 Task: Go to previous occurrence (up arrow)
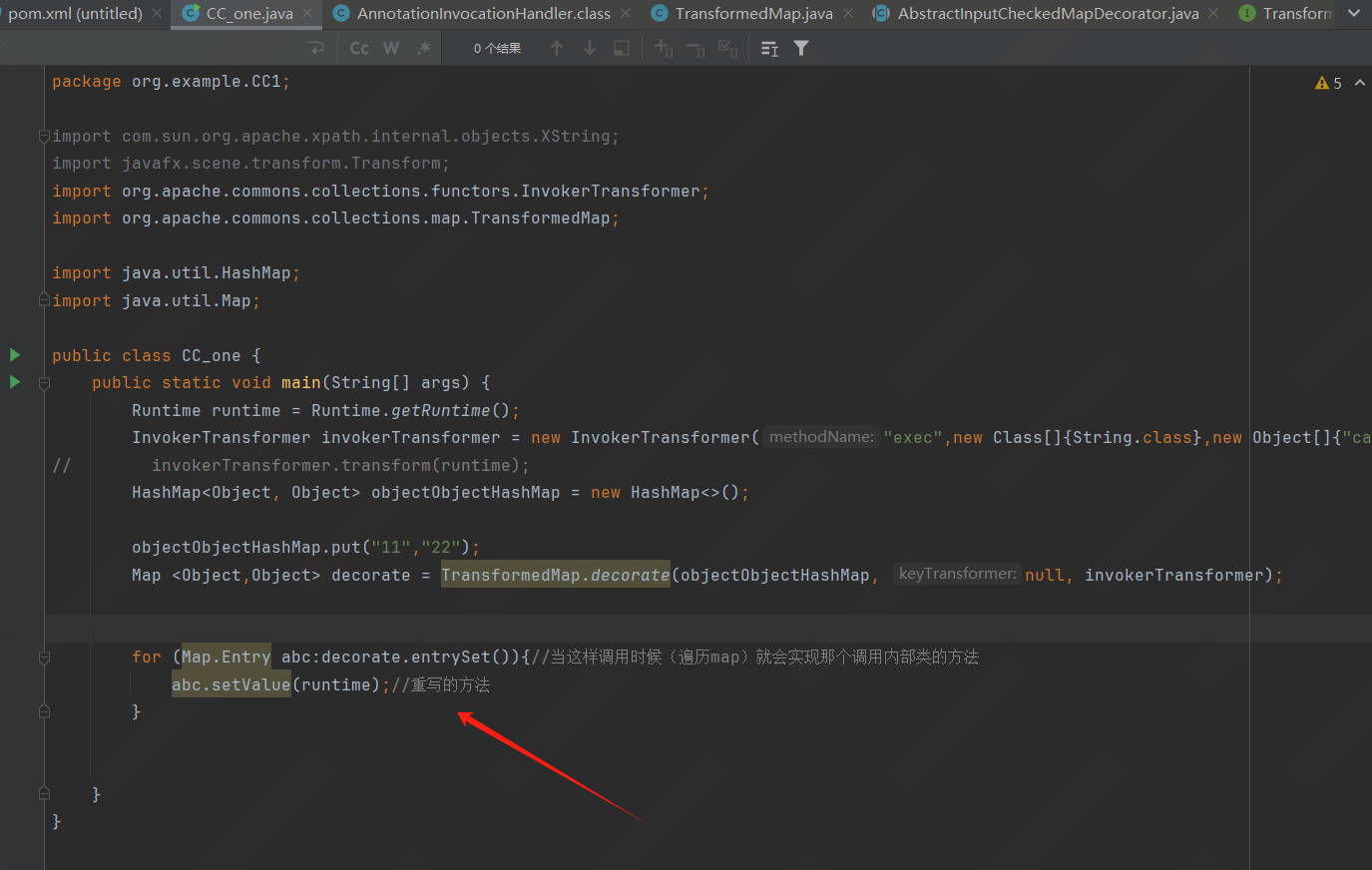tap(557, 48)
